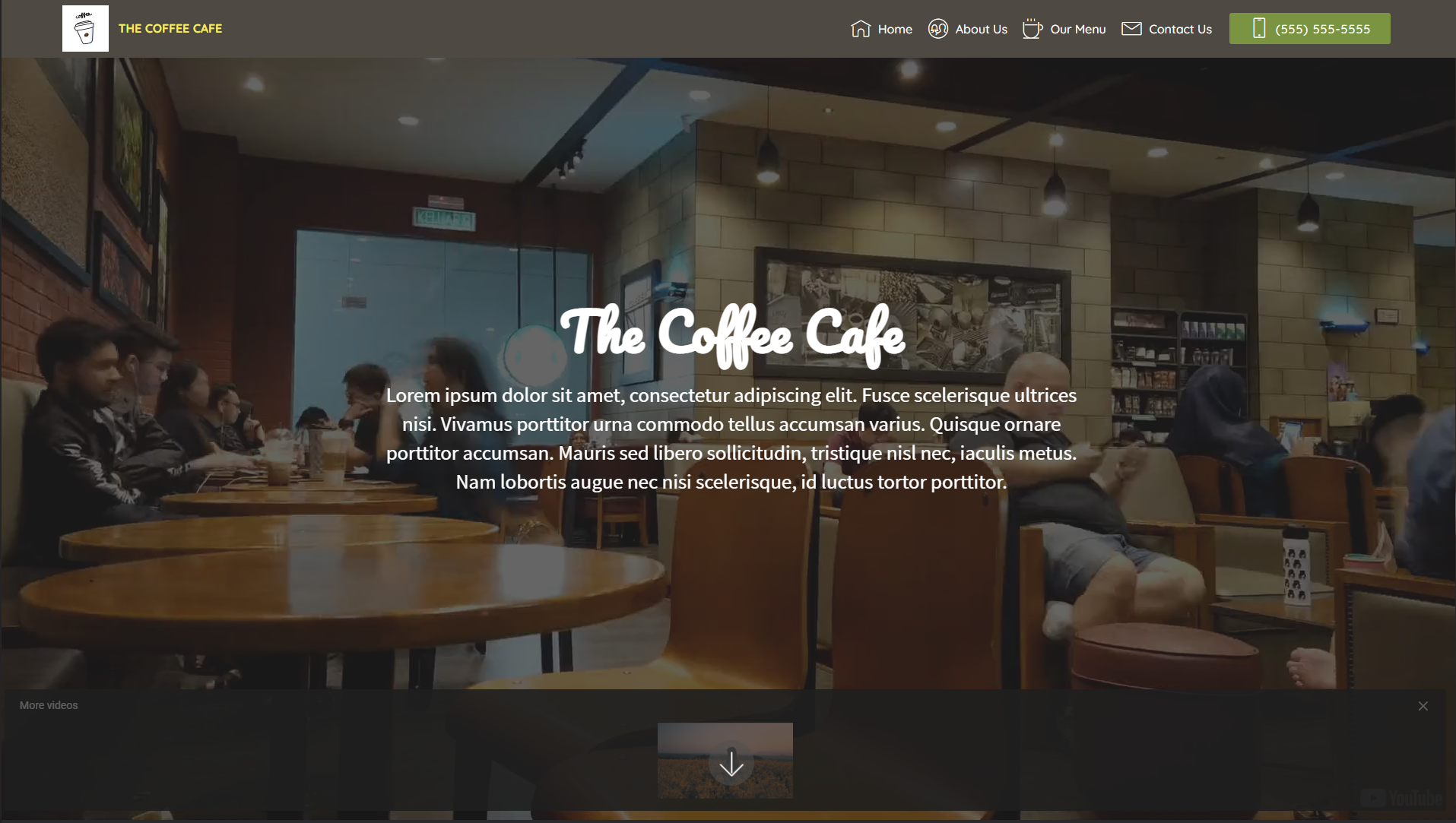1456x823 pixels.
Task: Click the exit sign in background video
Action: [x=444, y=219]
